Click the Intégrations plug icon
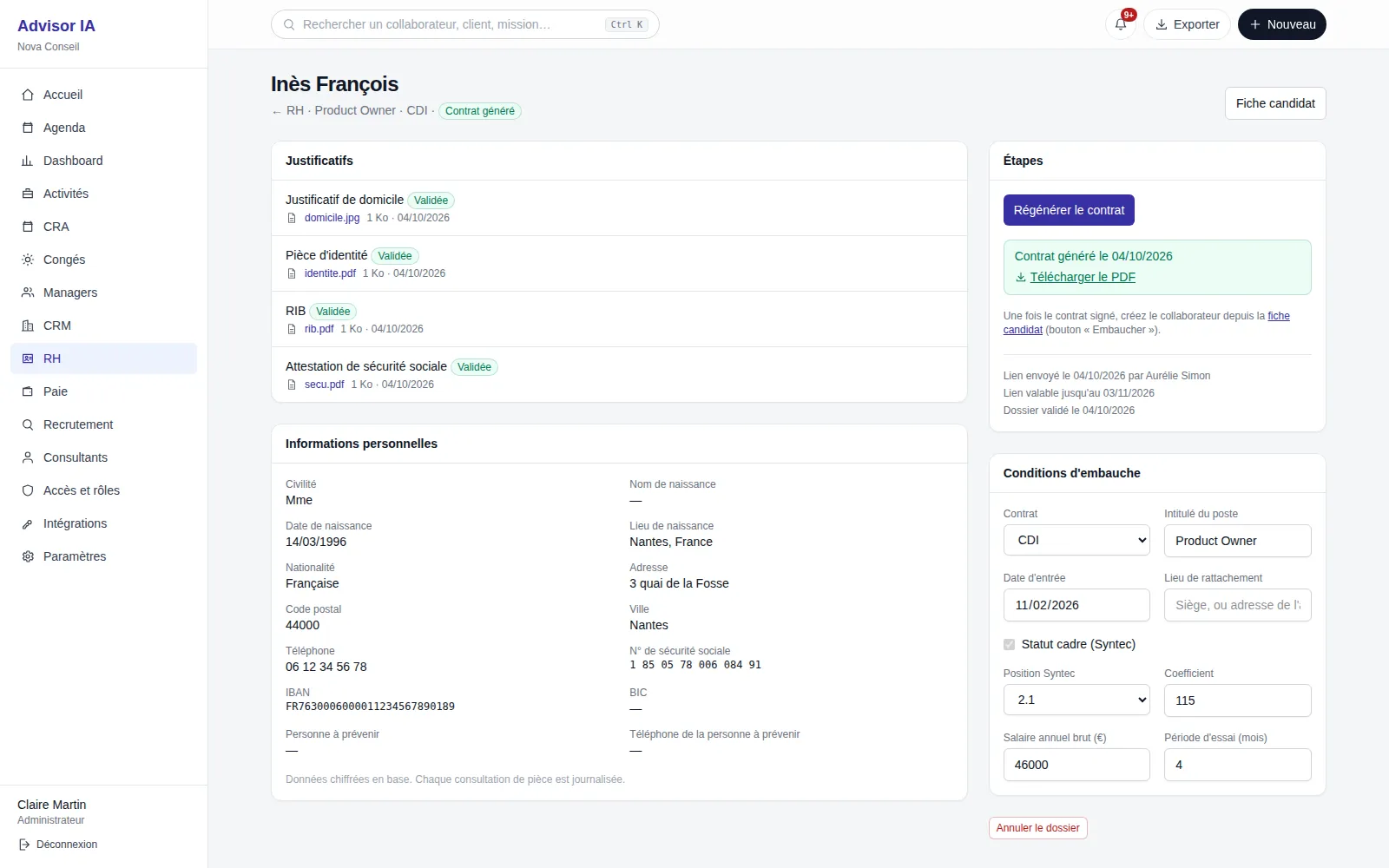This screenshot has height=868, width=1389. coord(28,523)
